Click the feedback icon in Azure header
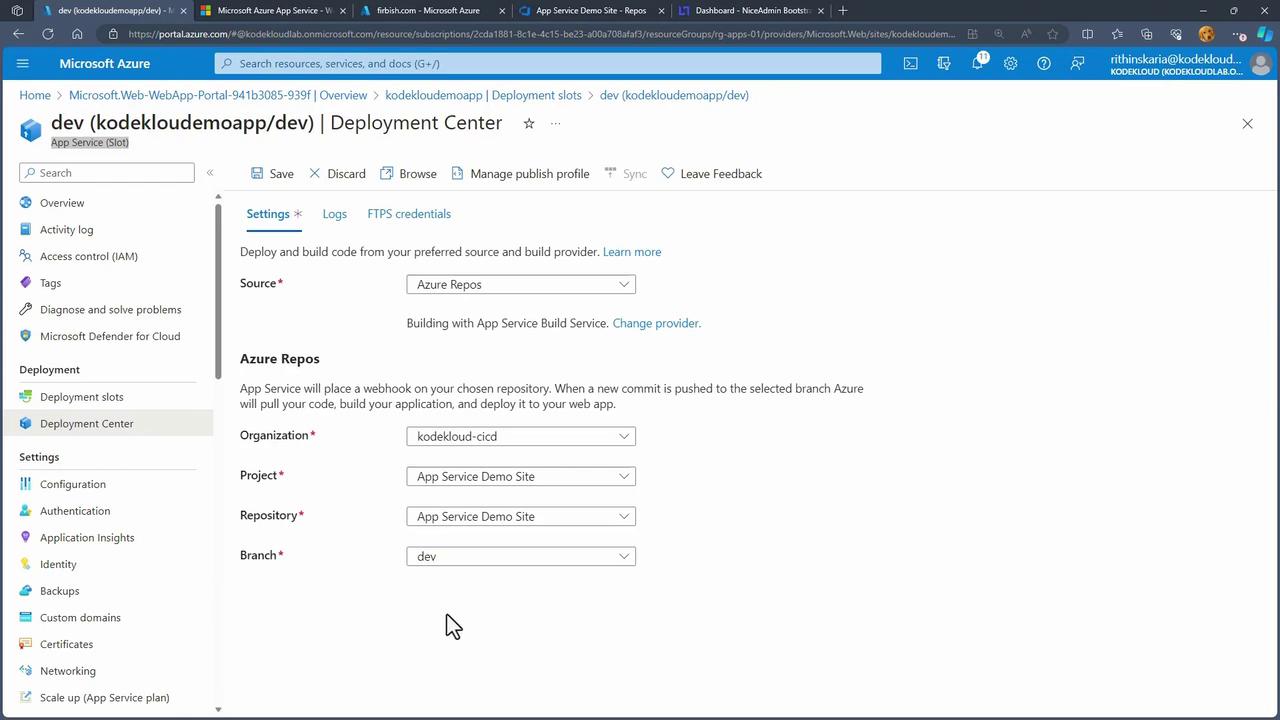1280x720 pixels. pos(1077,63)
